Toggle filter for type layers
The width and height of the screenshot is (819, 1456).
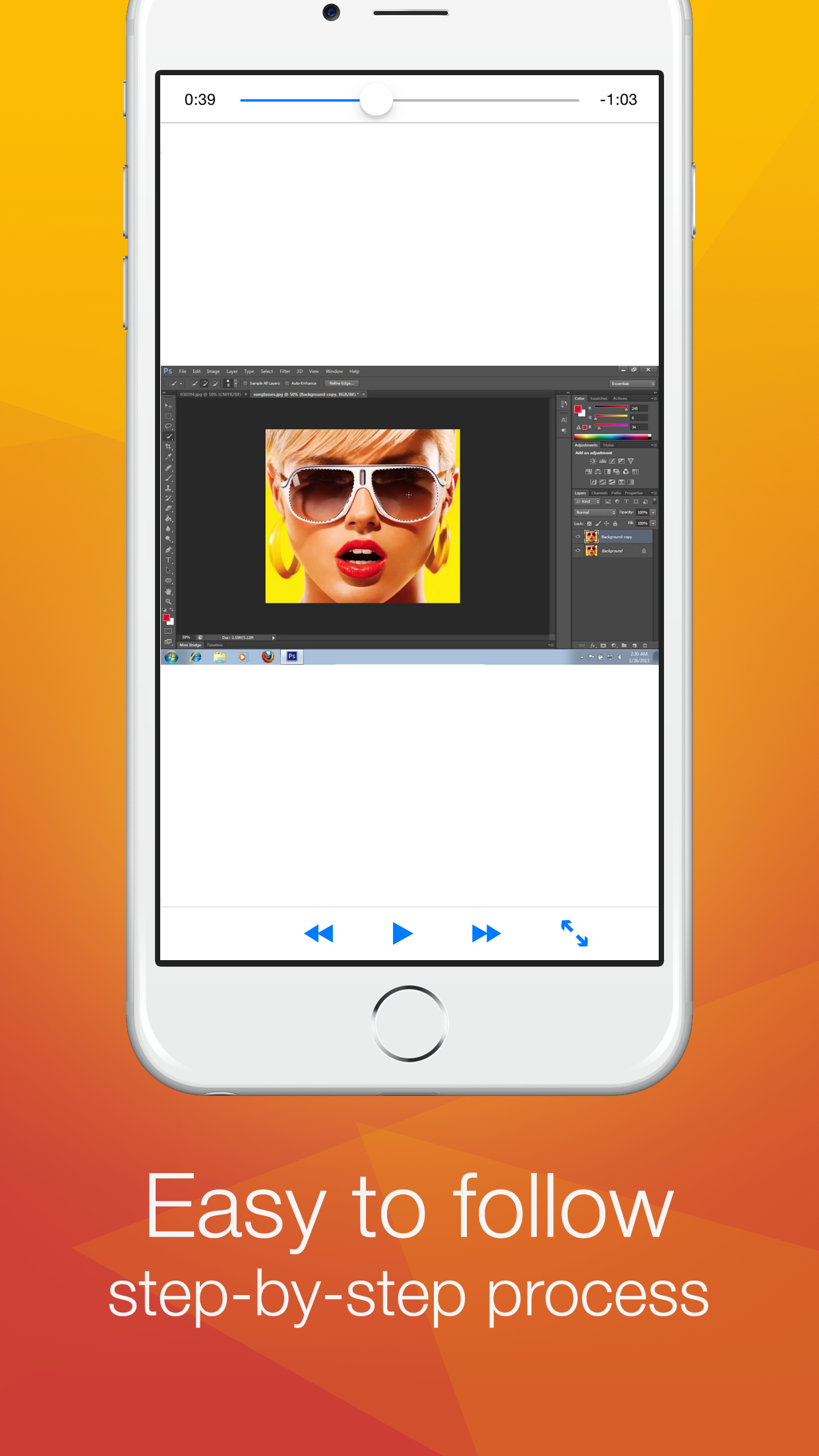626,501
